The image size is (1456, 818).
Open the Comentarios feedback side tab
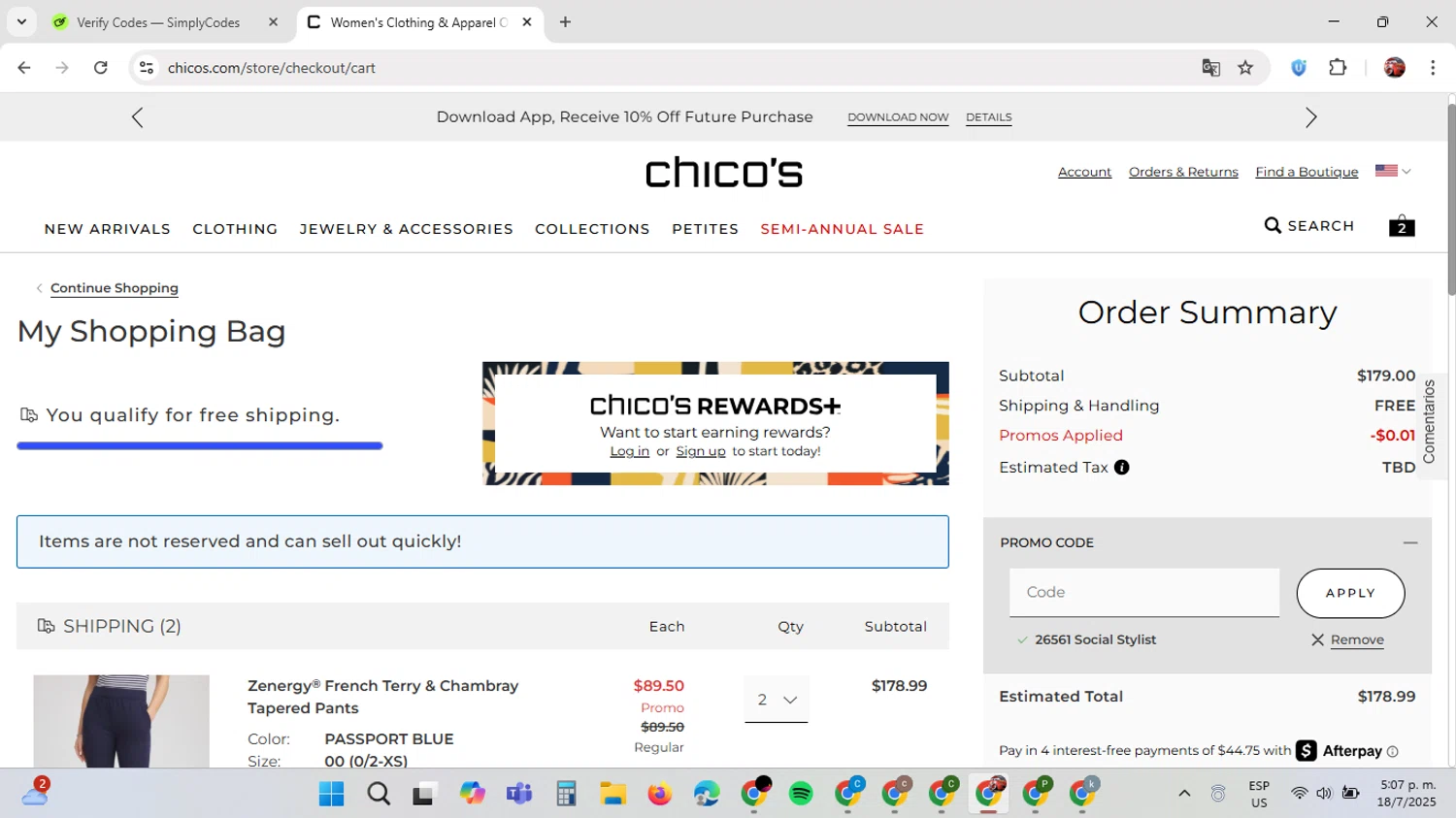[x=1429, y=421]
